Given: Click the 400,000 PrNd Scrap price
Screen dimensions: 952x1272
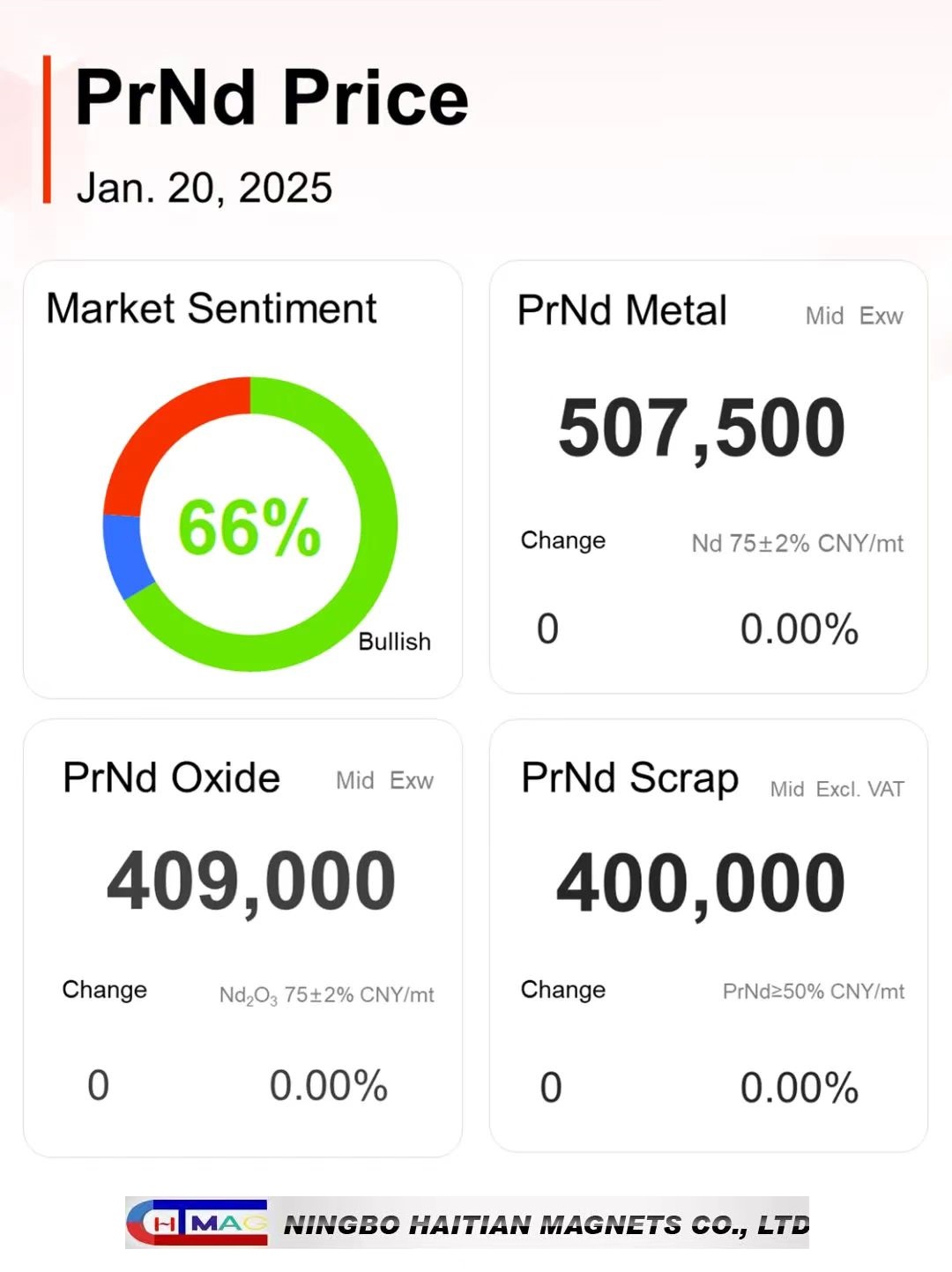Looking at the screenshot, I should pyautogui.click(x=702, y=884).
